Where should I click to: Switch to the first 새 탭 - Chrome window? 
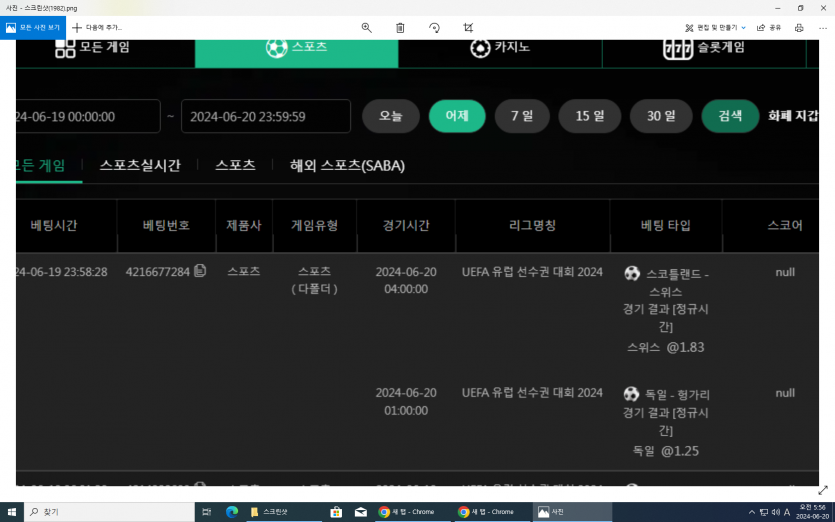[x=412, y=512]
